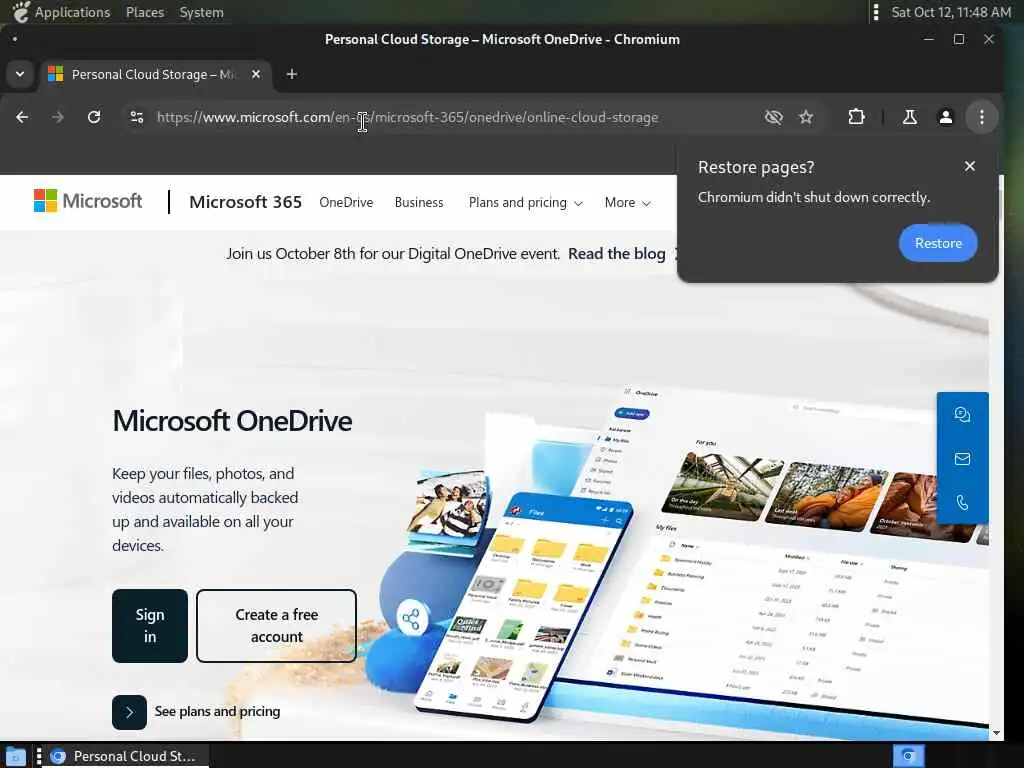The width and height of the screenshot is (1024, 768).
Task: Click the page scrollbar down arrow
Action: click(x=996, y=733)
